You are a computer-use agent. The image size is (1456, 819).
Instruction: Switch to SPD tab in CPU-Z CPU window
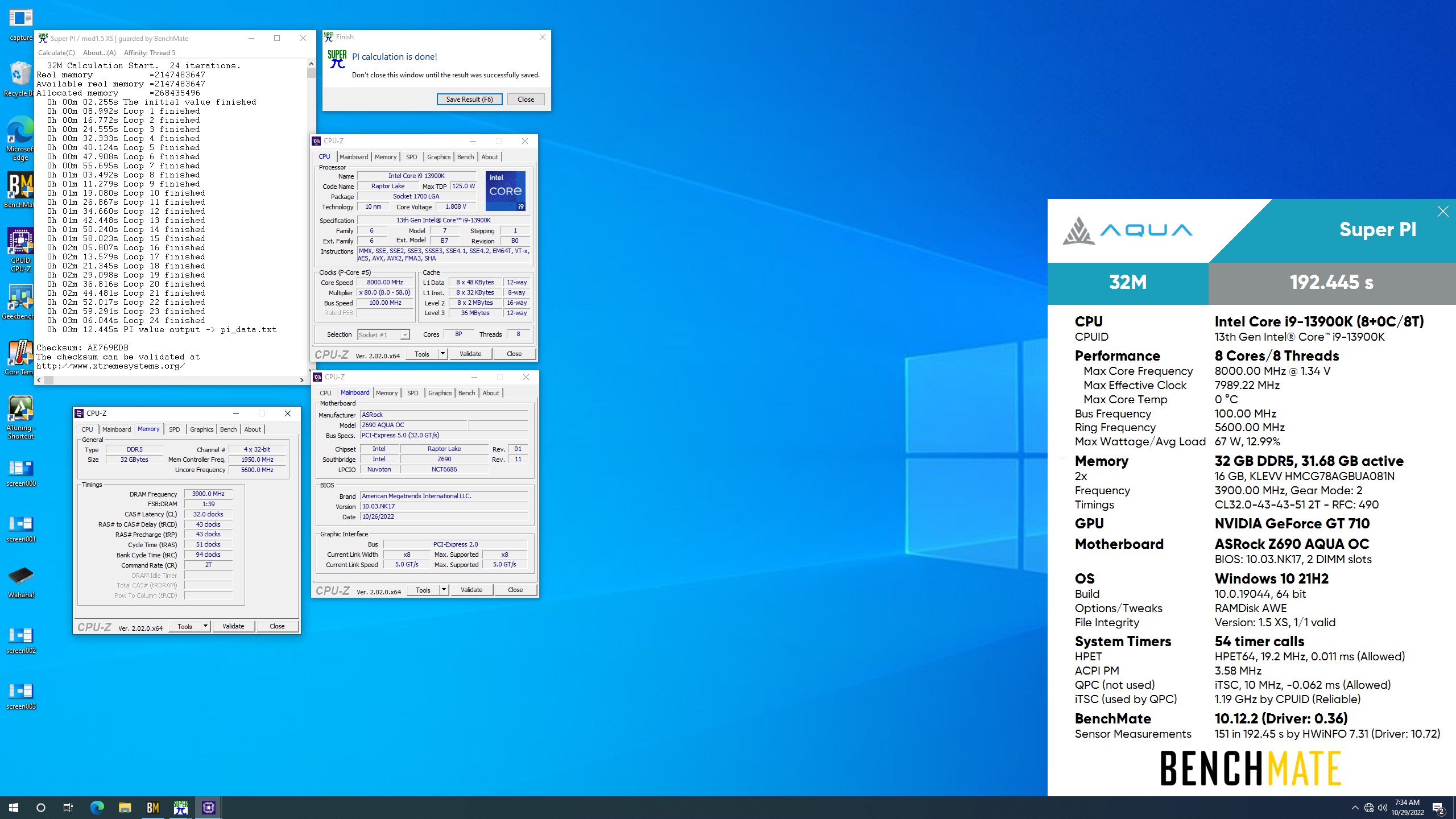412,157
